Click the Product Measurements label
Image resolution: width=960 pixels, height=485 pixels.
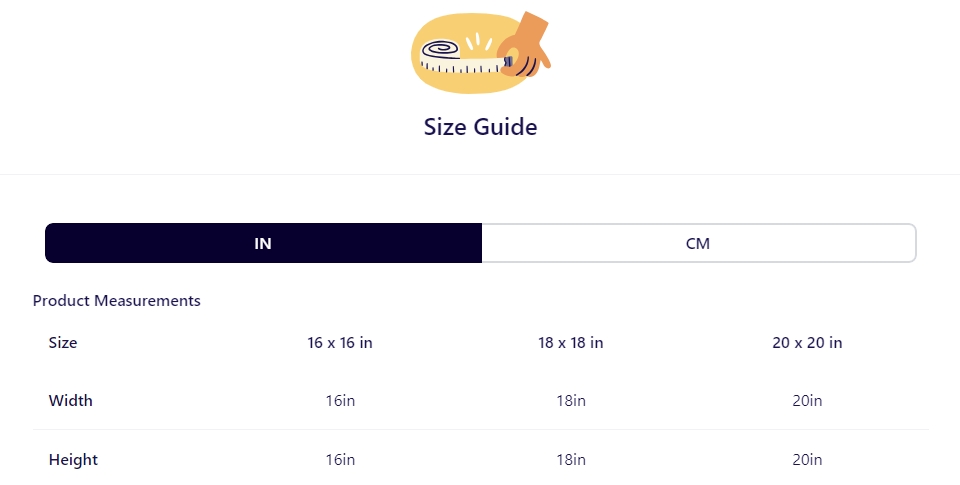tap(116, 301)
